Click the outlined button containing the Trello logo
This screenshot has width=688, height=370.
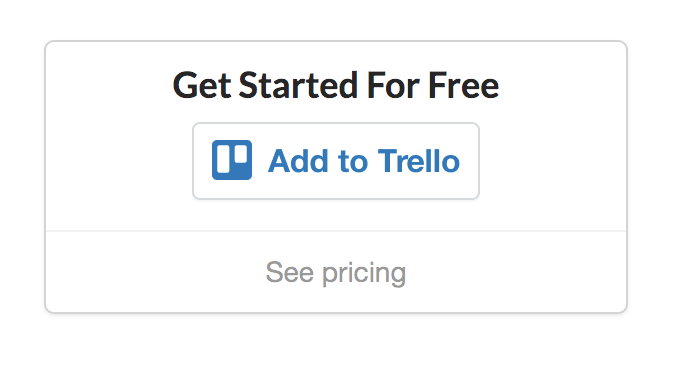(x=336, y=161)
